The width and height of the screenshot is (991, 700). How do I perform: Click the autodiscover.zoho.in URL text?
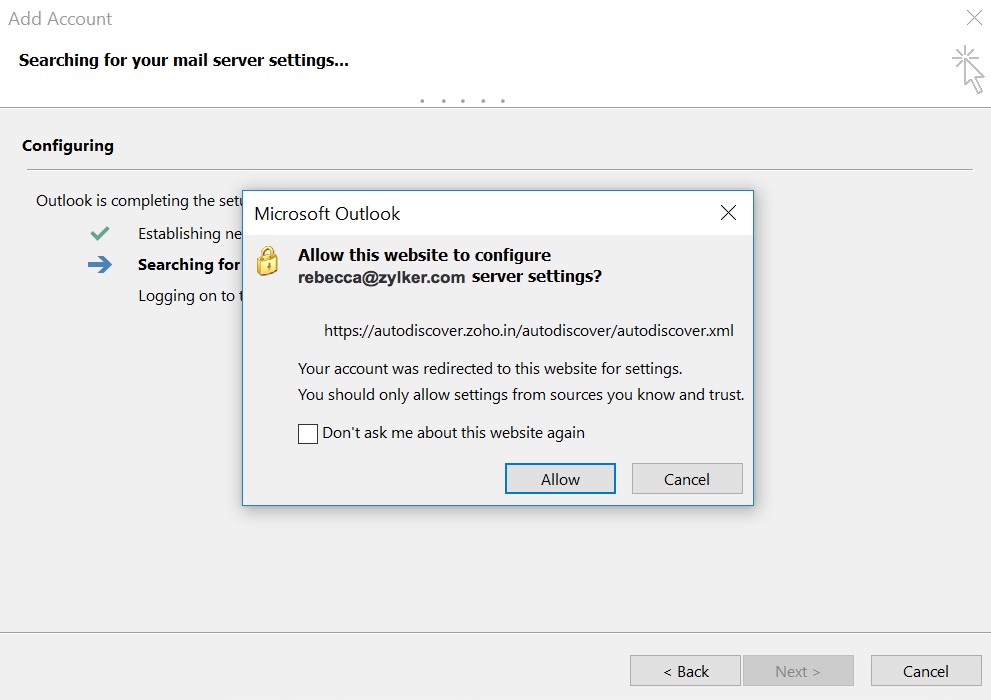(x=530, y=330)
